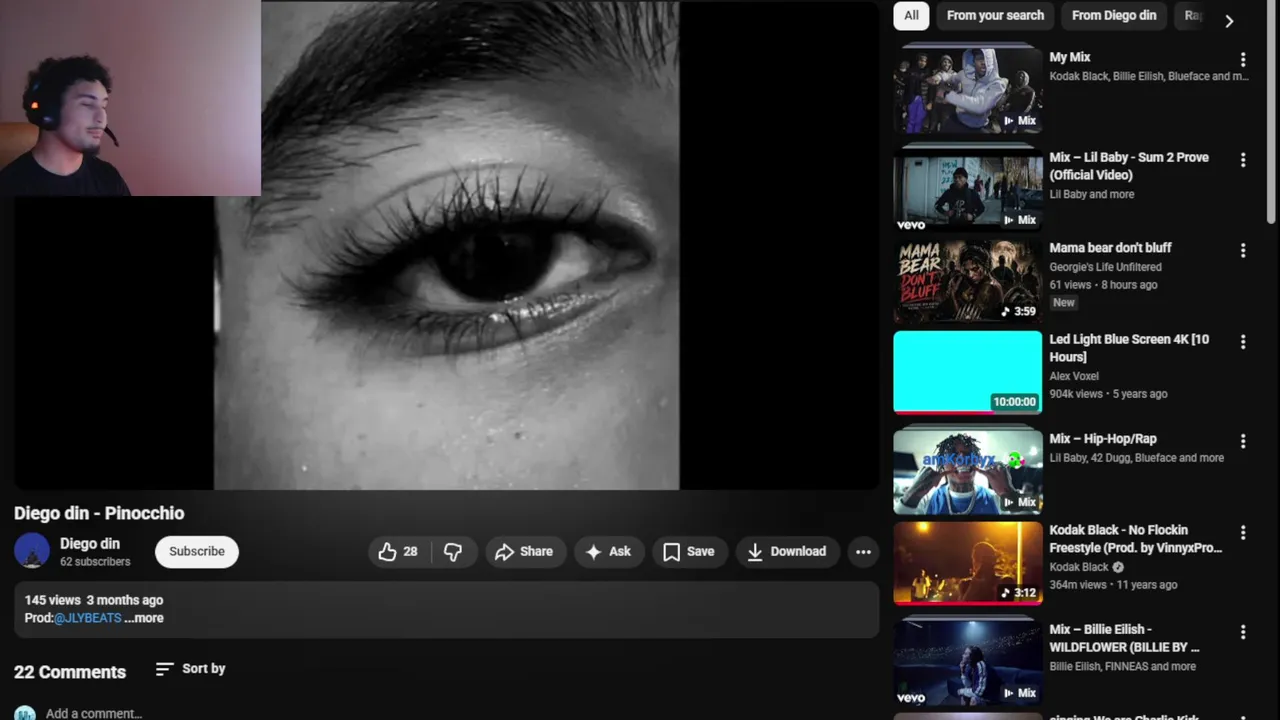Open Mix Billie Eilish WILDFLOWER title

tap(1124, 638)
